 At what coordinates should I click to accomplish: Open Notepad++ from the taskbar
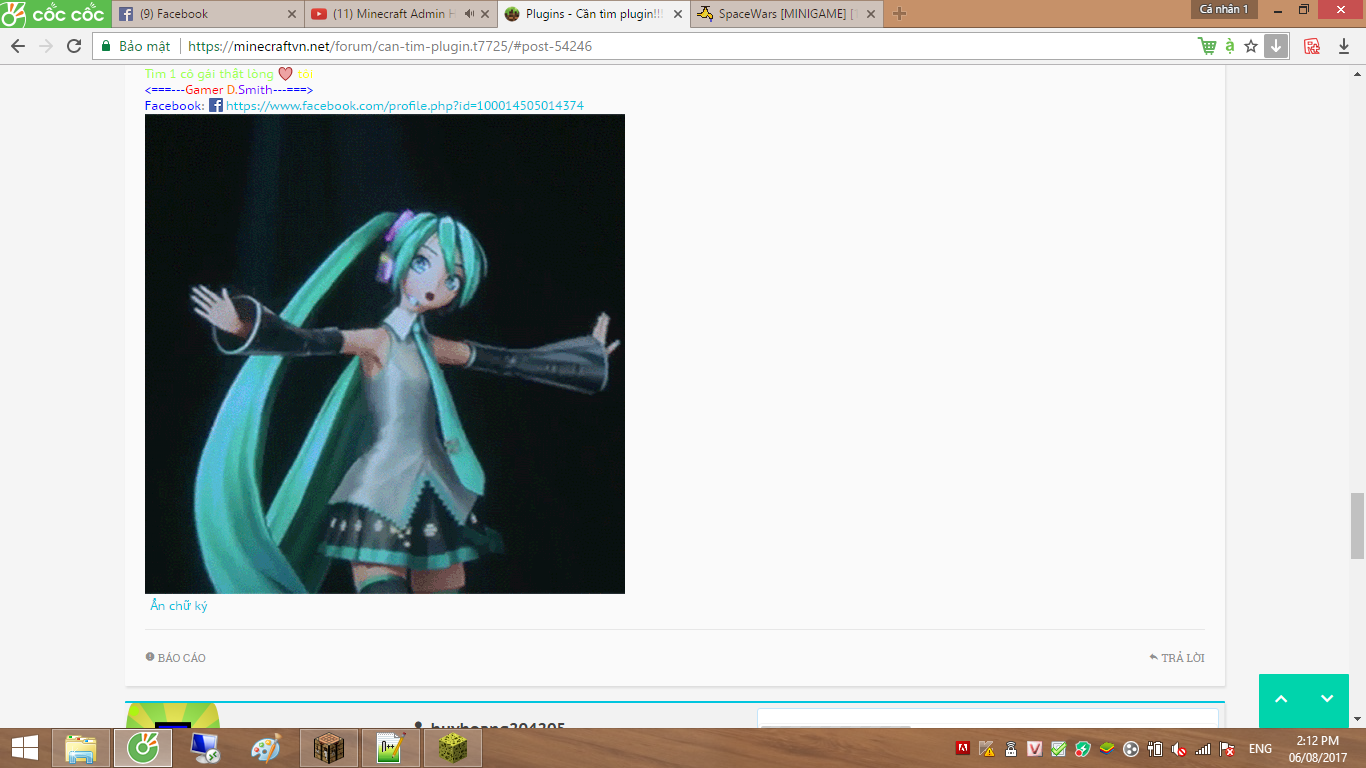(x=391, y=748)
